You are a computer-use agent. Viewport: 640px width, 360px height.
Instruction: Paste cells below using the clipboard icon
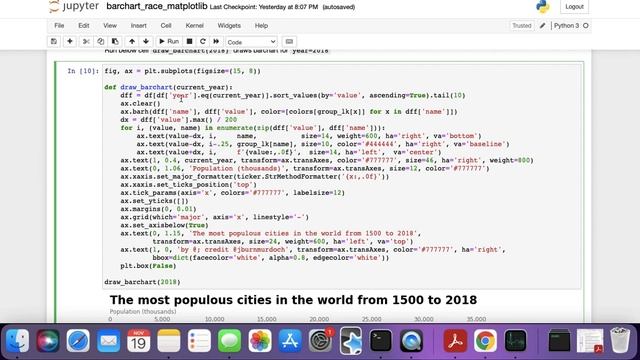[x=115, y=42]
